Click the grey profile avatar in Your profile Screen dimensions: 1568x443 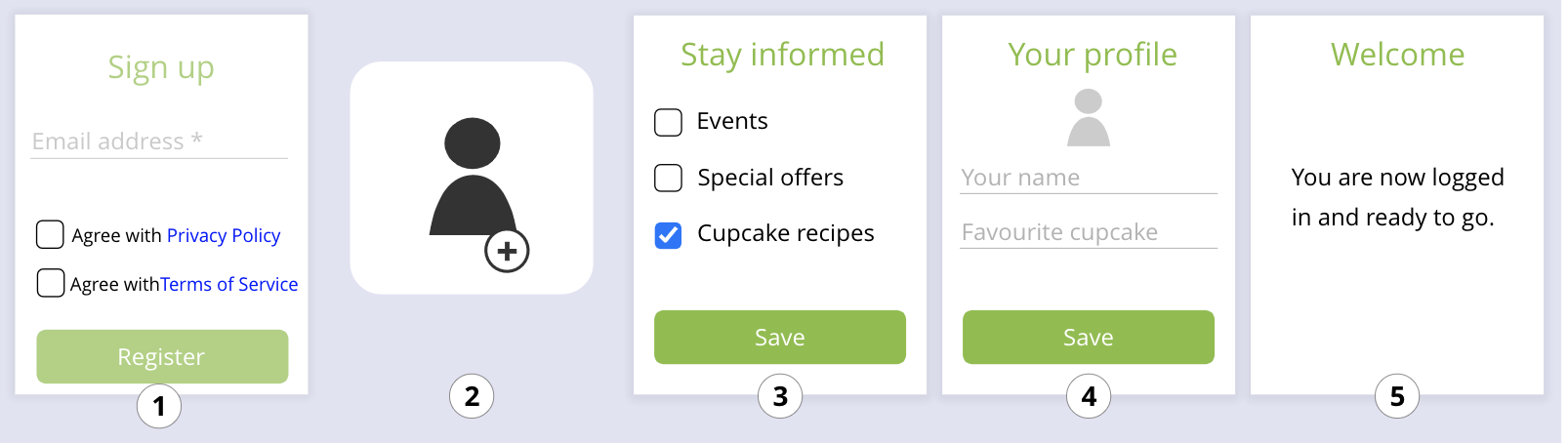(x=1089, y=117)
